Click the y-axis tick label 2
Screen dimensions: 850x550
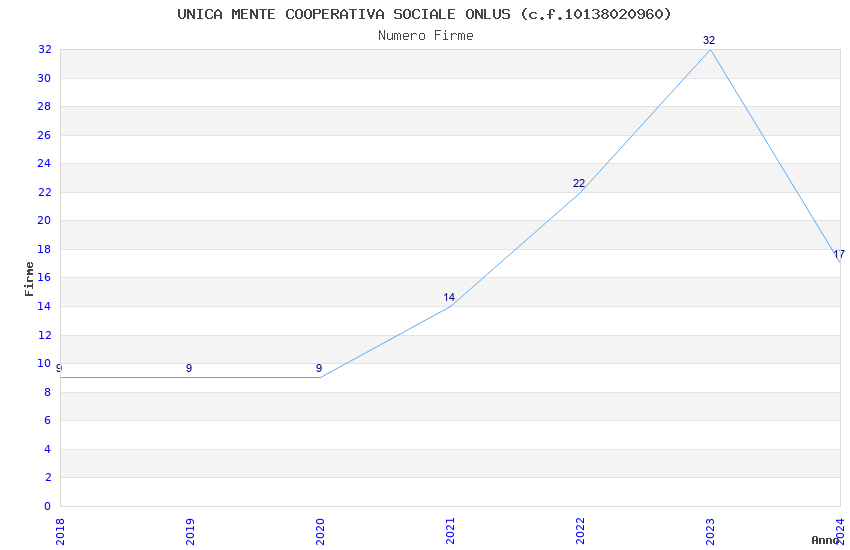pos(48,477)
